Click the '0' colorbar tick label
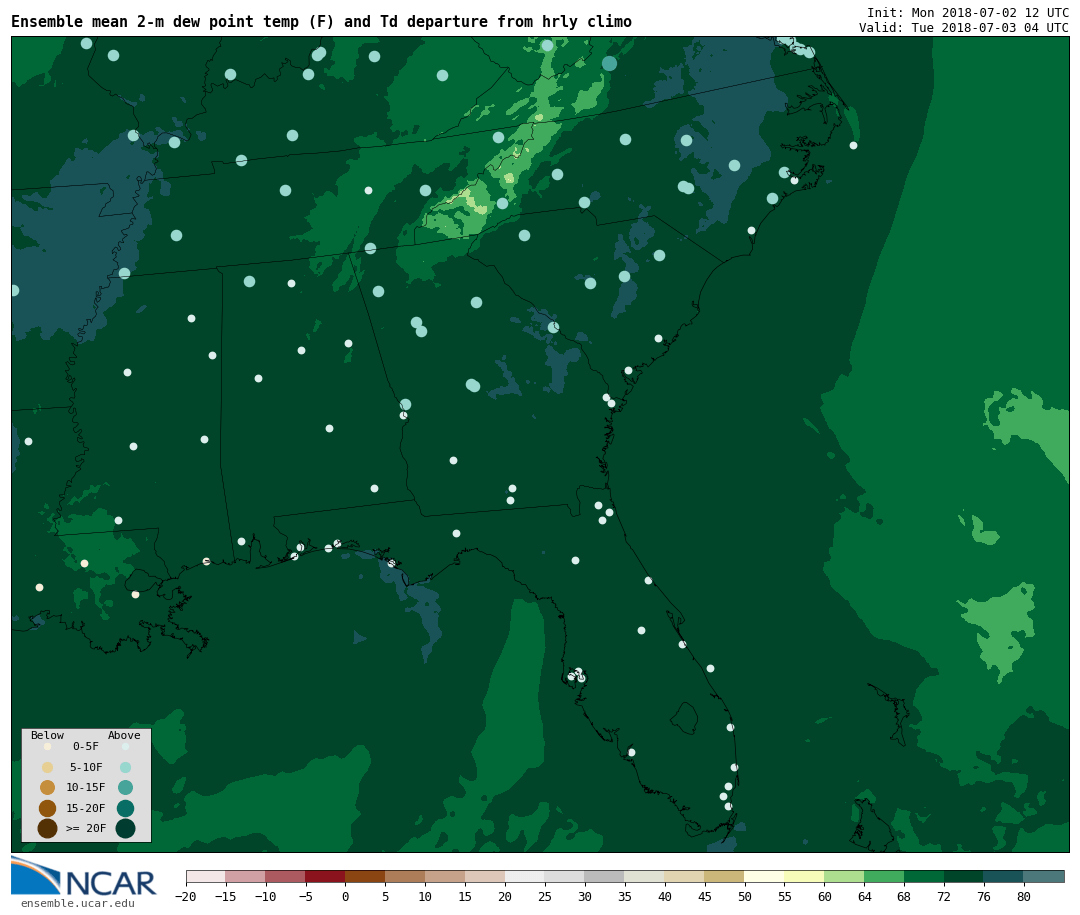This screenshot has height=915, width=1080. coord(345,896)
